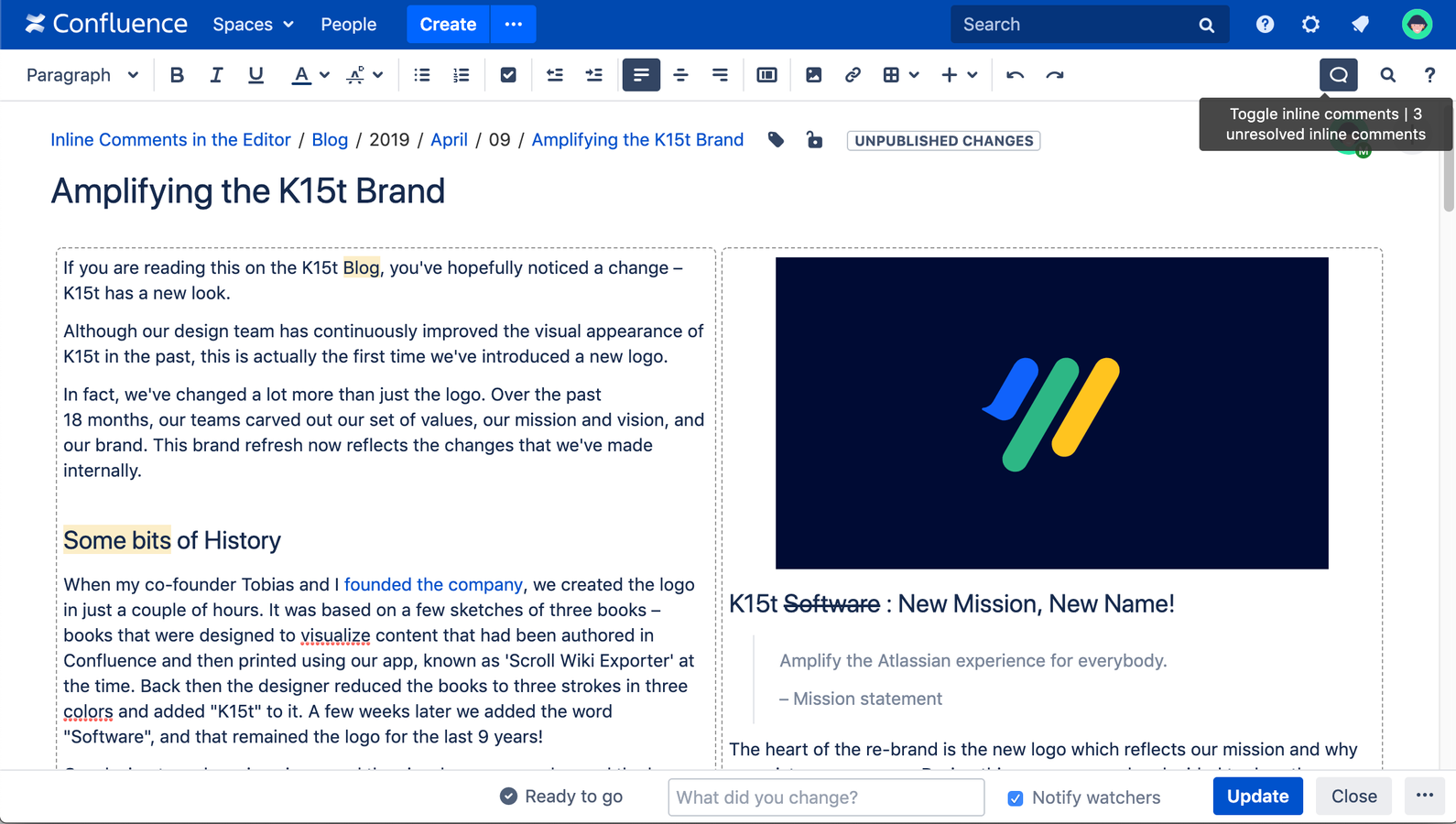Open Inline Comments in the Editor breadcrumb
The width and height of the screenshot is (1456, 824).
click(170, 140)
